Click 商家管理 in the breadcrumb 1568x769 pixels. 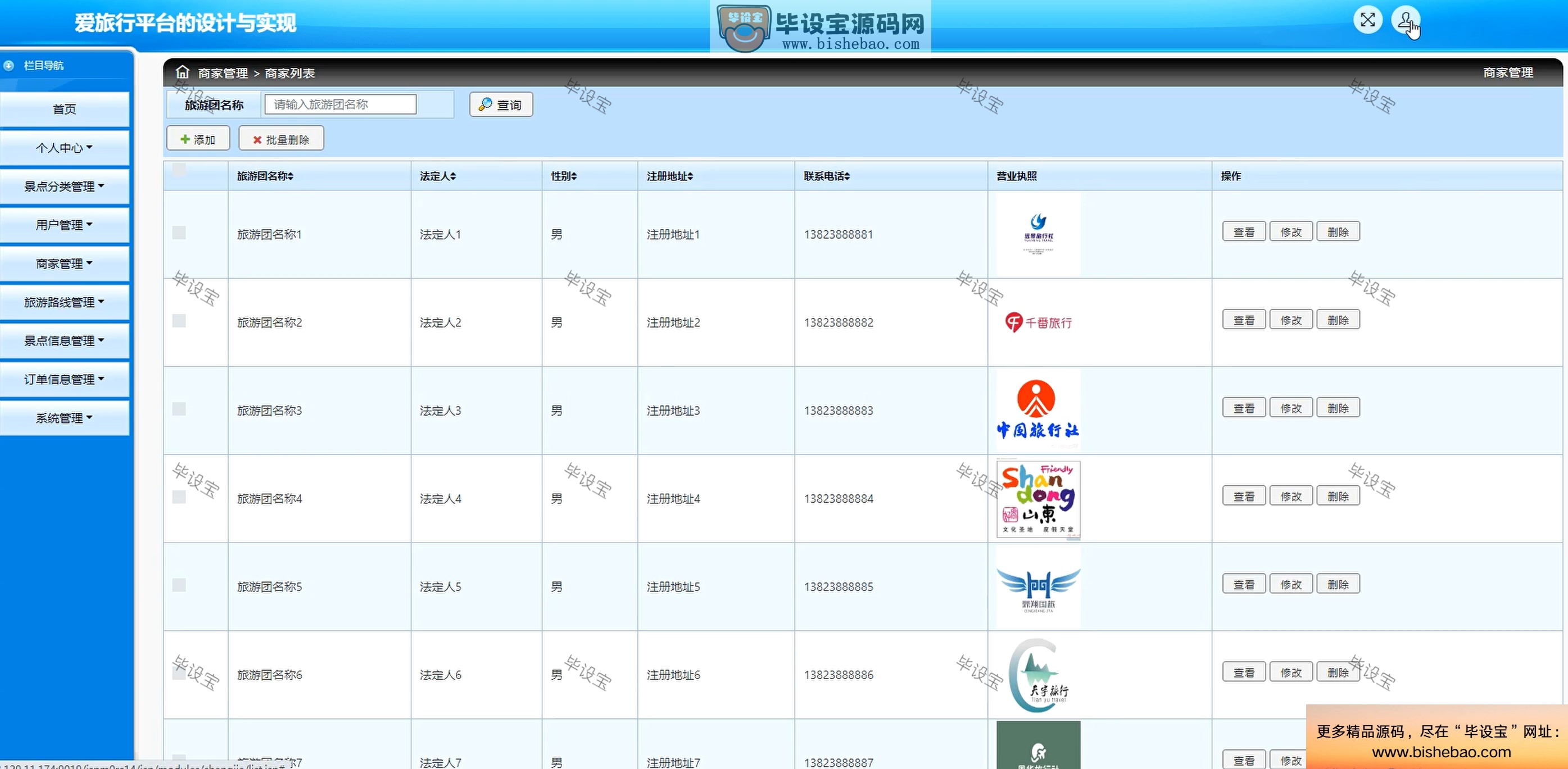click(x=223, y=73)
